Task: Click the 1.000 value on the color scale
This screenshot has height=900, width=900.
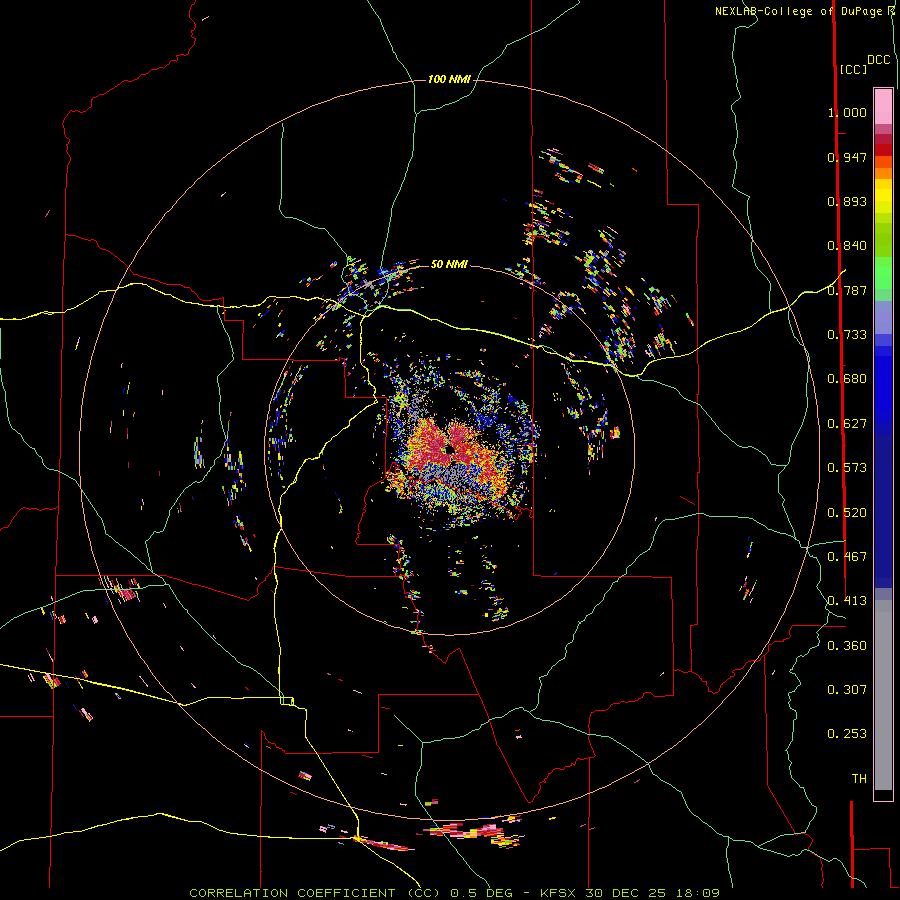Action: [x=847, y=112]
